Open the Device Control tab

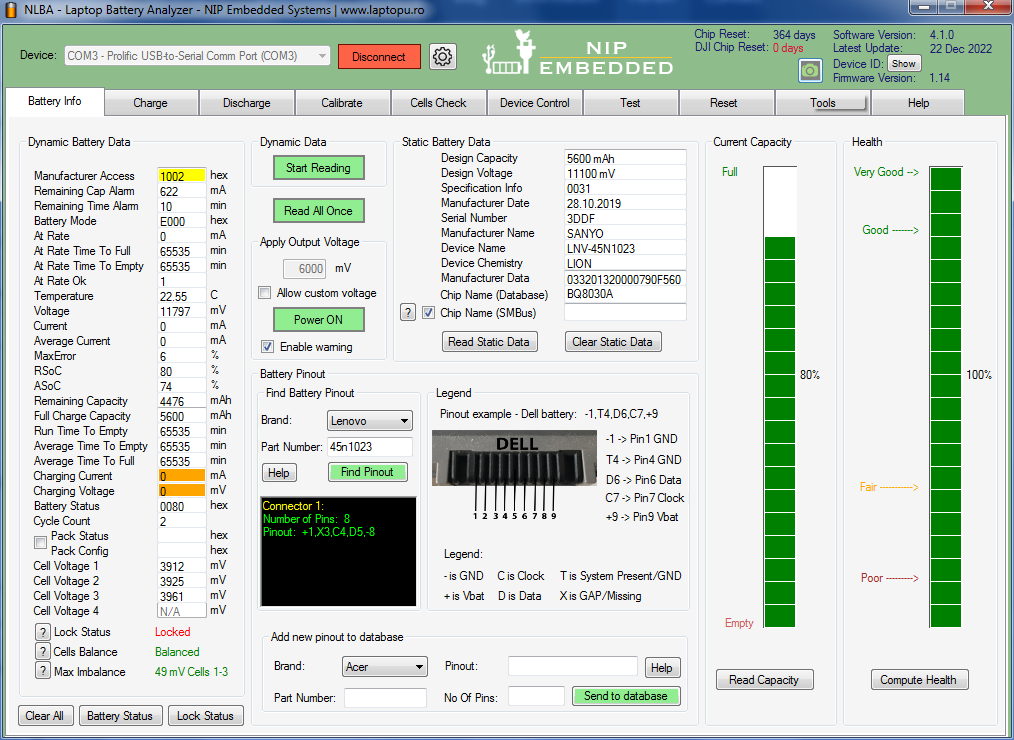[x=534, y=103]
